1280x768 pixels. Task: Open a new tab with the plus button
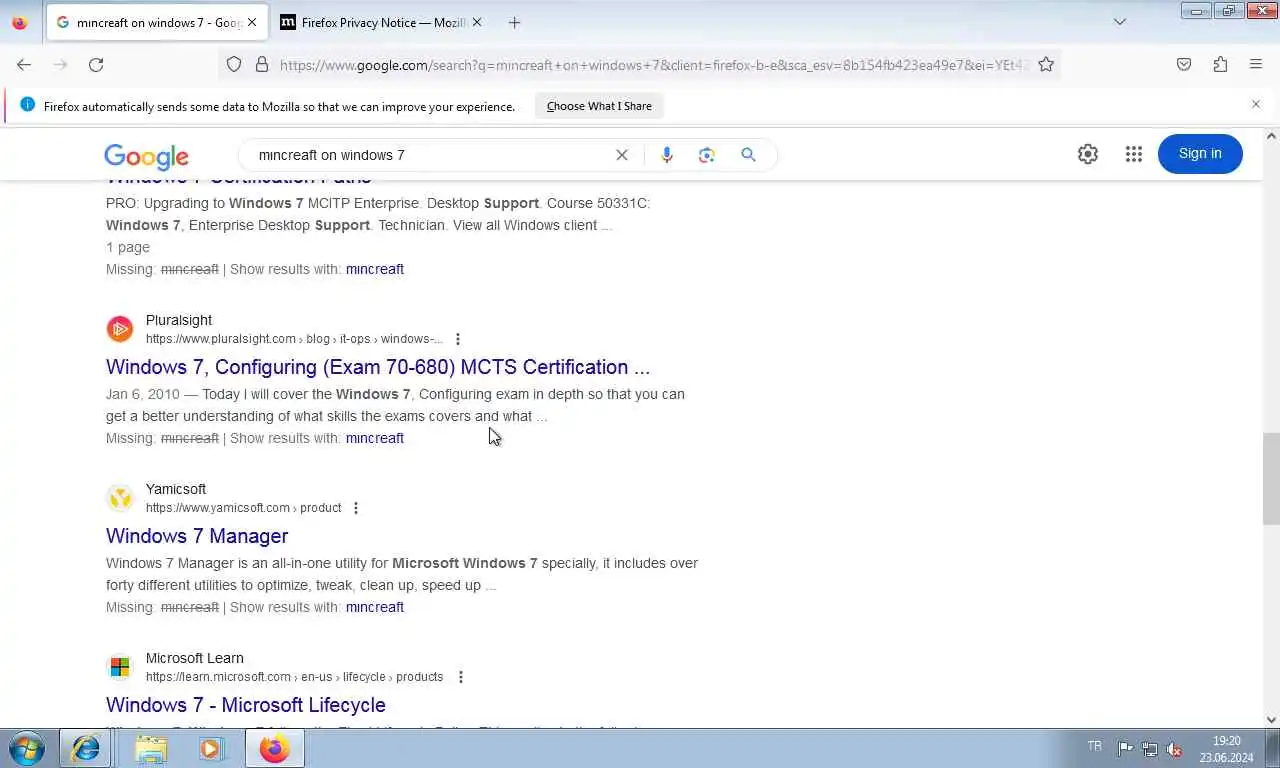pos(514,22)
